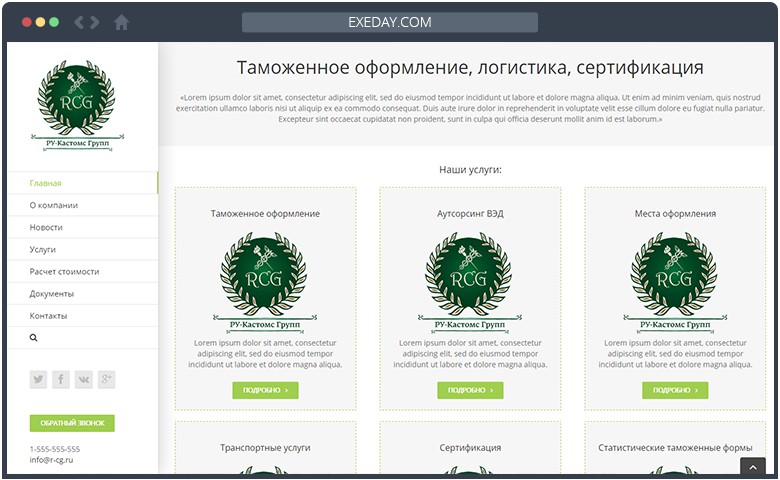780x480 pixels.
Task: Click the phone number 1-555-555-555
Action: pyautogui.click(x=55, y=449)
